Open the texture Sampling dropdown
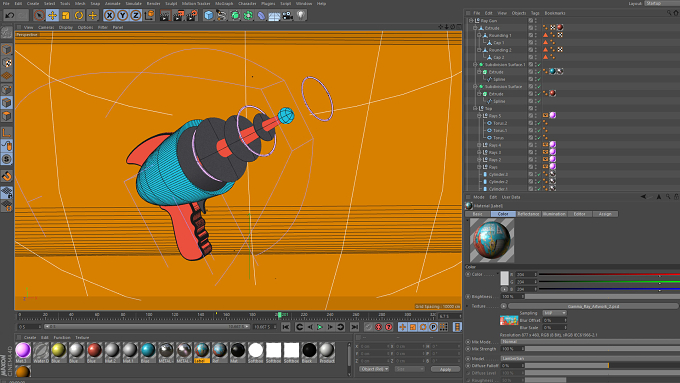 click(555, 313)
